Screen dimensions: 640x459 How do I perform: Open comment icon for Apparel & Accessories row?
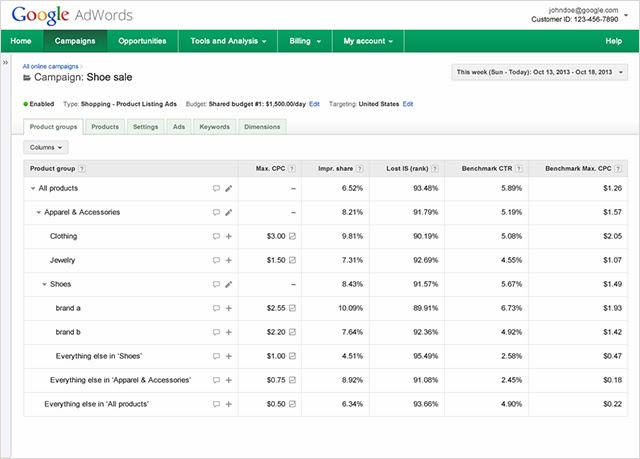pyautogui.click(x=216, y=213)
